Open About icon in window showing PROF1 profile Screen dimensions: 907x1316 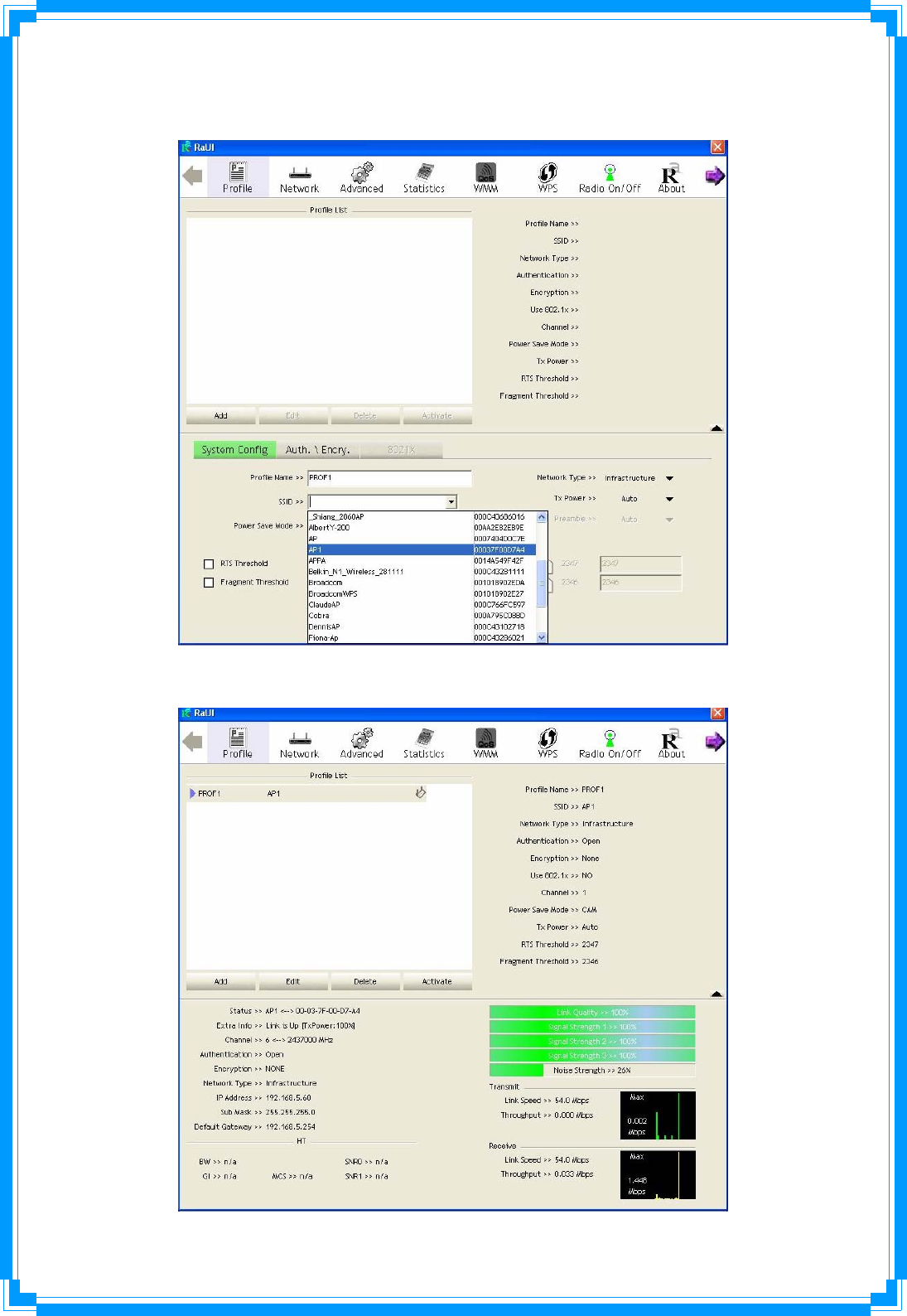coord(671,743)
